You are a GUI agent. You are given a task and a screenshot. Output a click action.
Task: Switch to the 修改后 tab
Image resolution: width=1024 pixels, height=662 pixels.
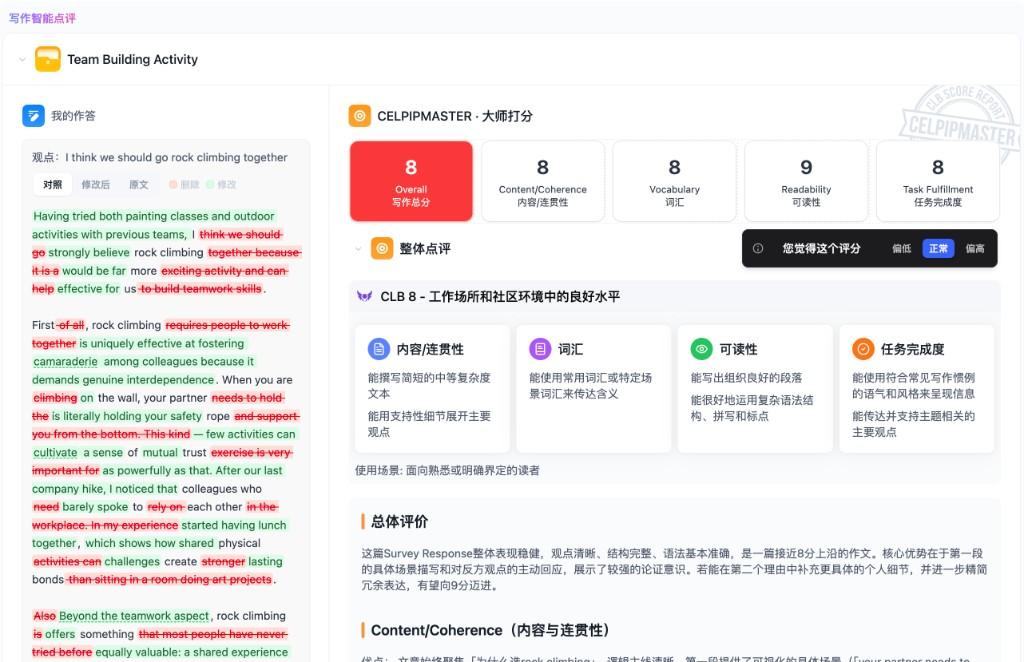pos(96,186)
